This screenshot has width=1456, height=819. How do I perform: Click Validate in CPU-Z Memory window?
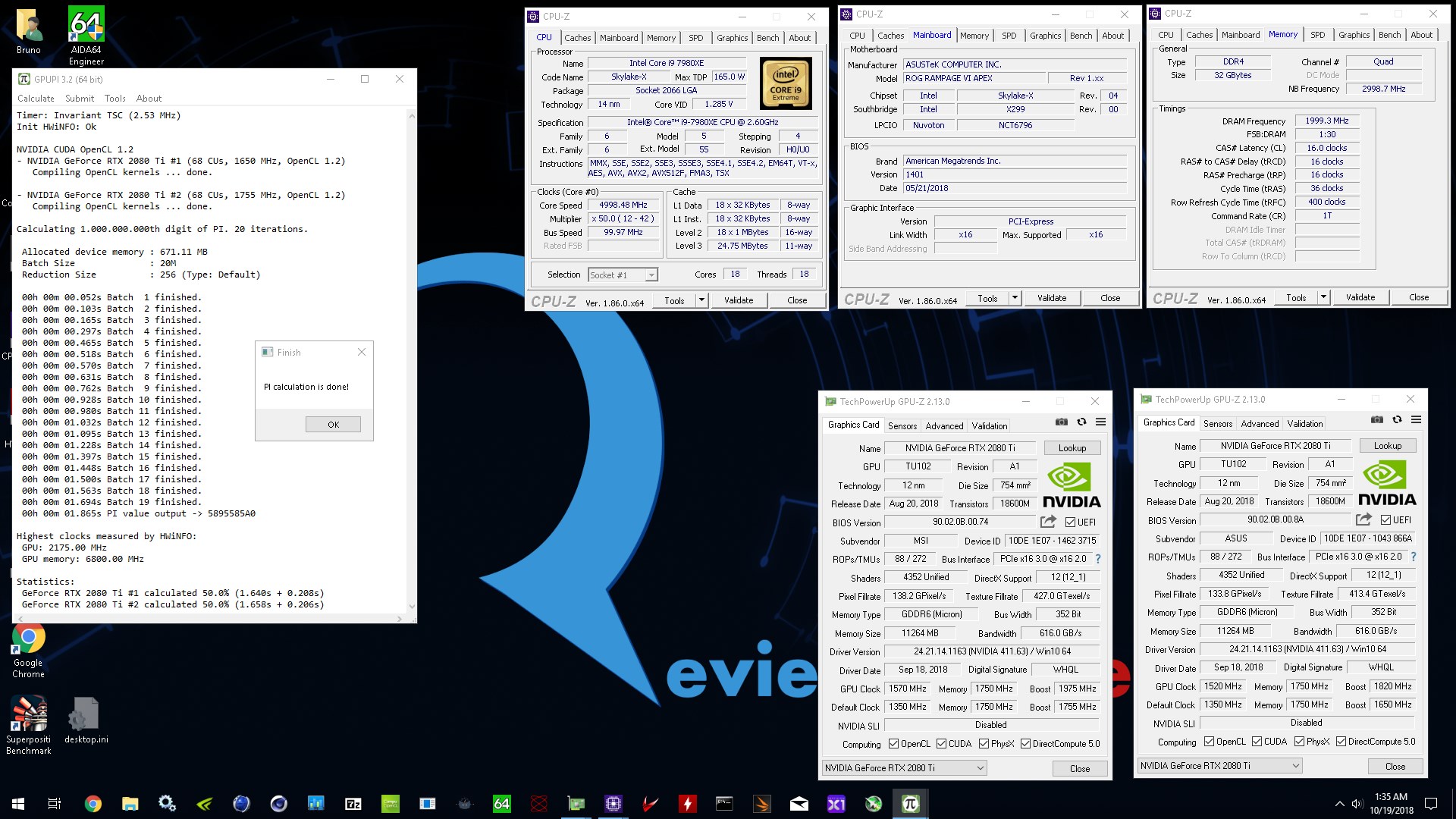[x=1360, y=297]
